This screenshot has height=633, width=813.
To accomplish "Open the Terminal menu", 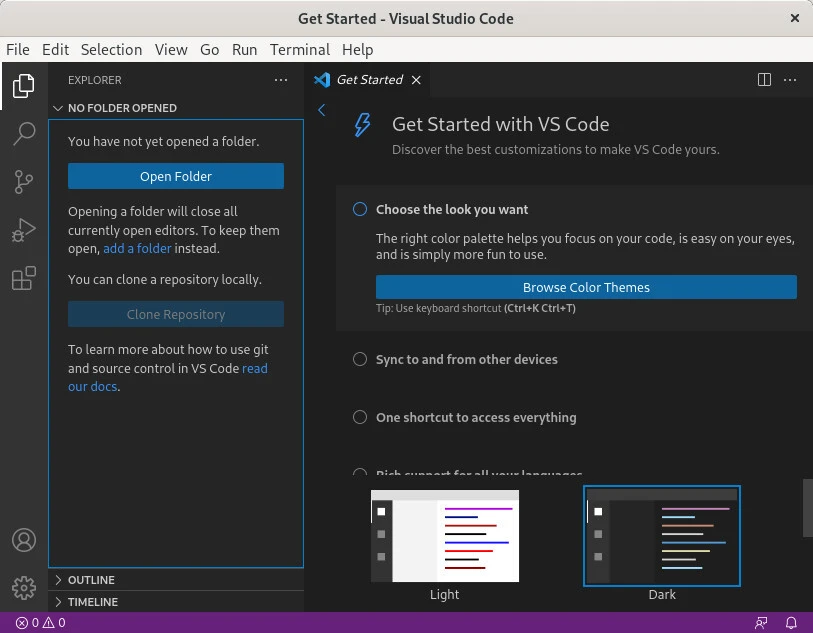I will point(299,50).
